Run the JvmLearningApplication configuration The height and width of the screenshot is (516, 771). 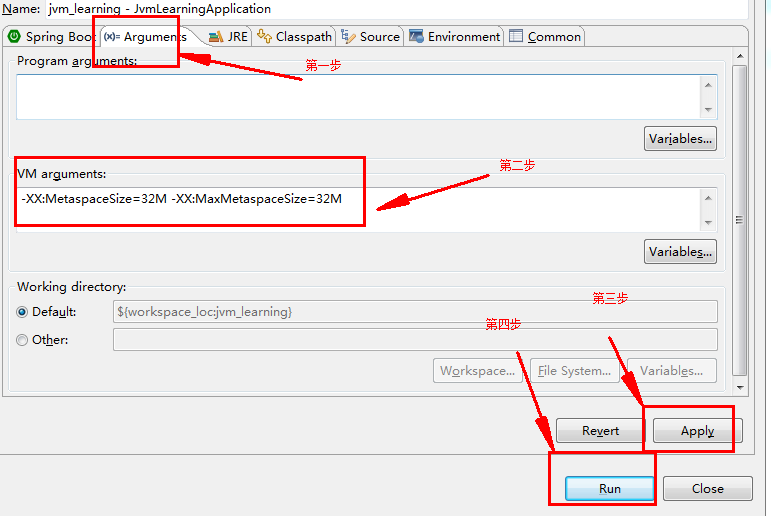click(610, 488)
